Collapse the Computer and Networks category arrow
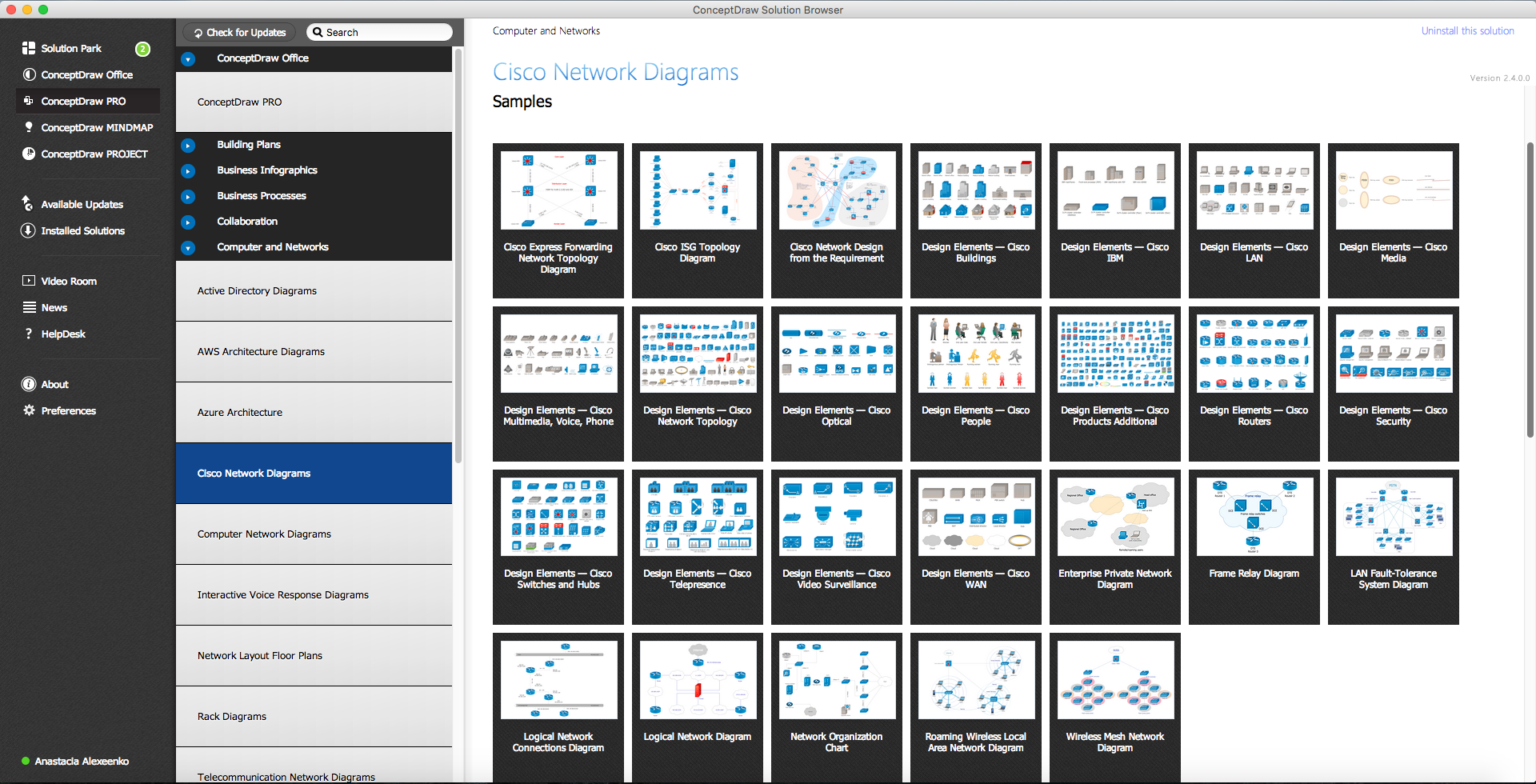Image resolution: width=1536 pixels, height=784 pixels. 188,247
